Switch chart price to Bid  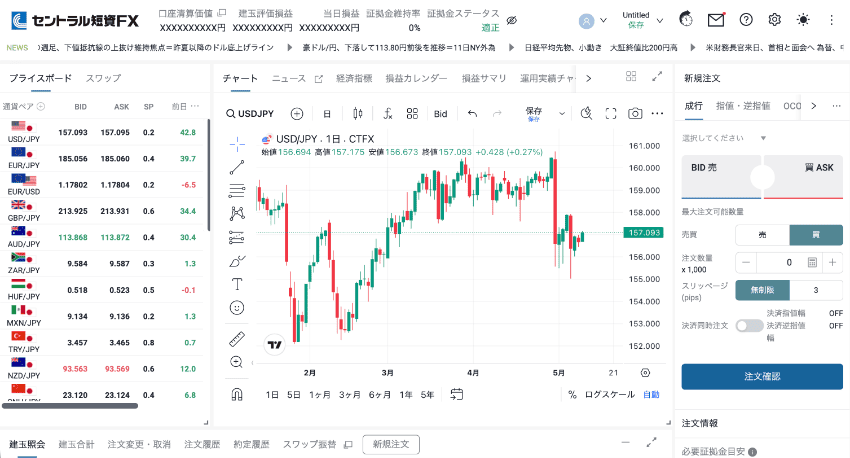tap(441, 114)
